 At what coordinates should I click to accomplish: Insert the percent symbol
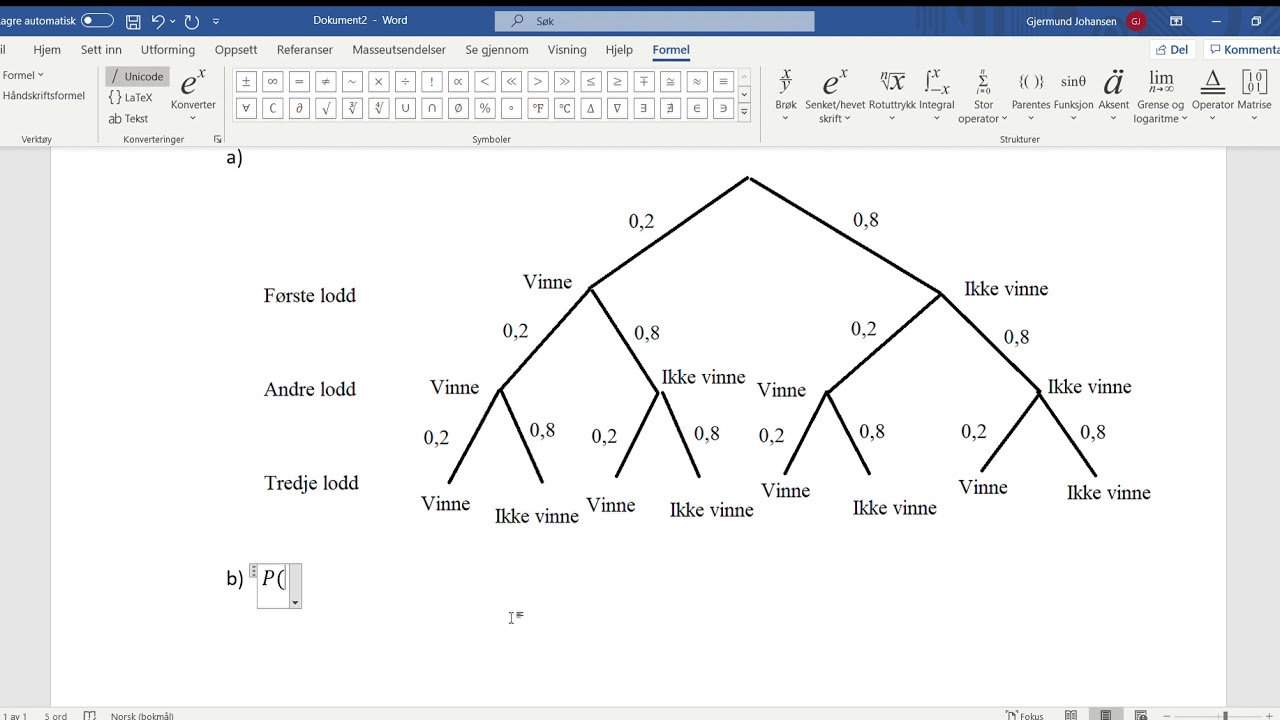pos(485,108)
